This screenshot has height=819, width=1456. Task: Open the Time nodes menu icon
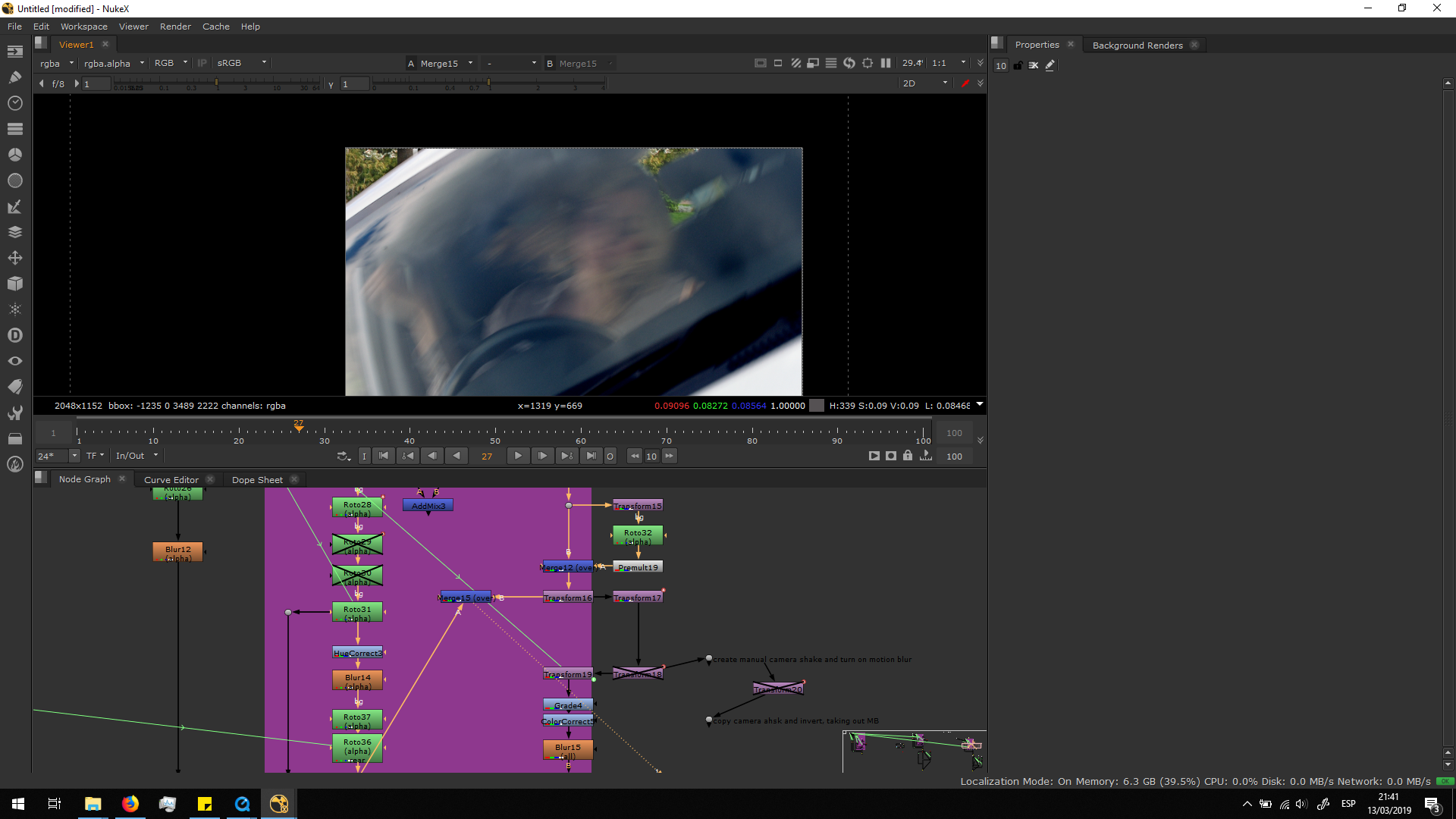(14, 102)
